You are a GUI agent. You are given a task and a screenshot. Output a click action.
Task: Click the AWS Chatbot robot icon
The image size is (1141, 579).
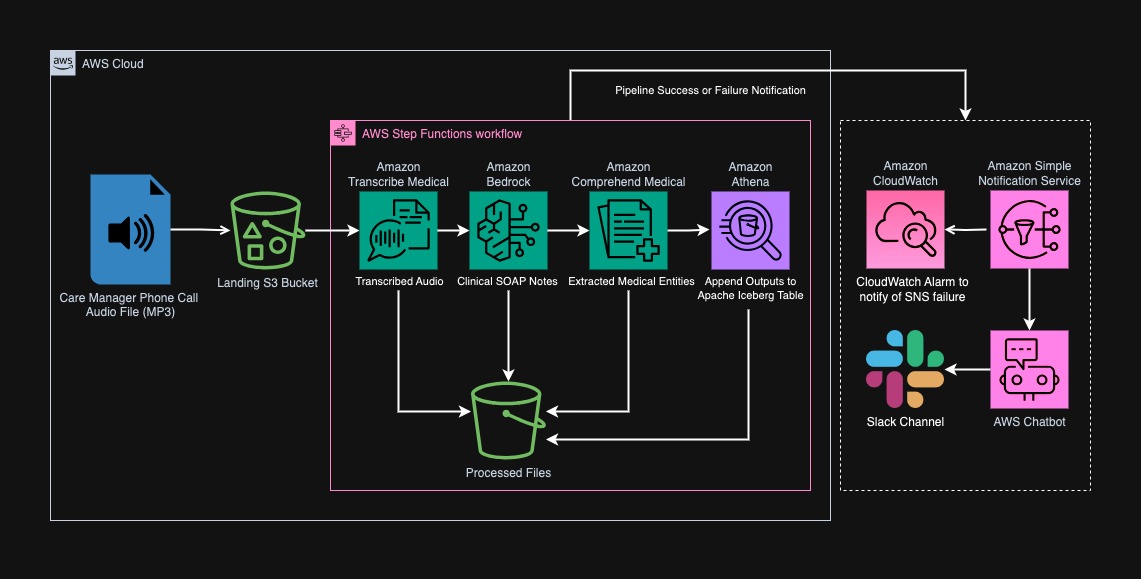point(1029,369)
